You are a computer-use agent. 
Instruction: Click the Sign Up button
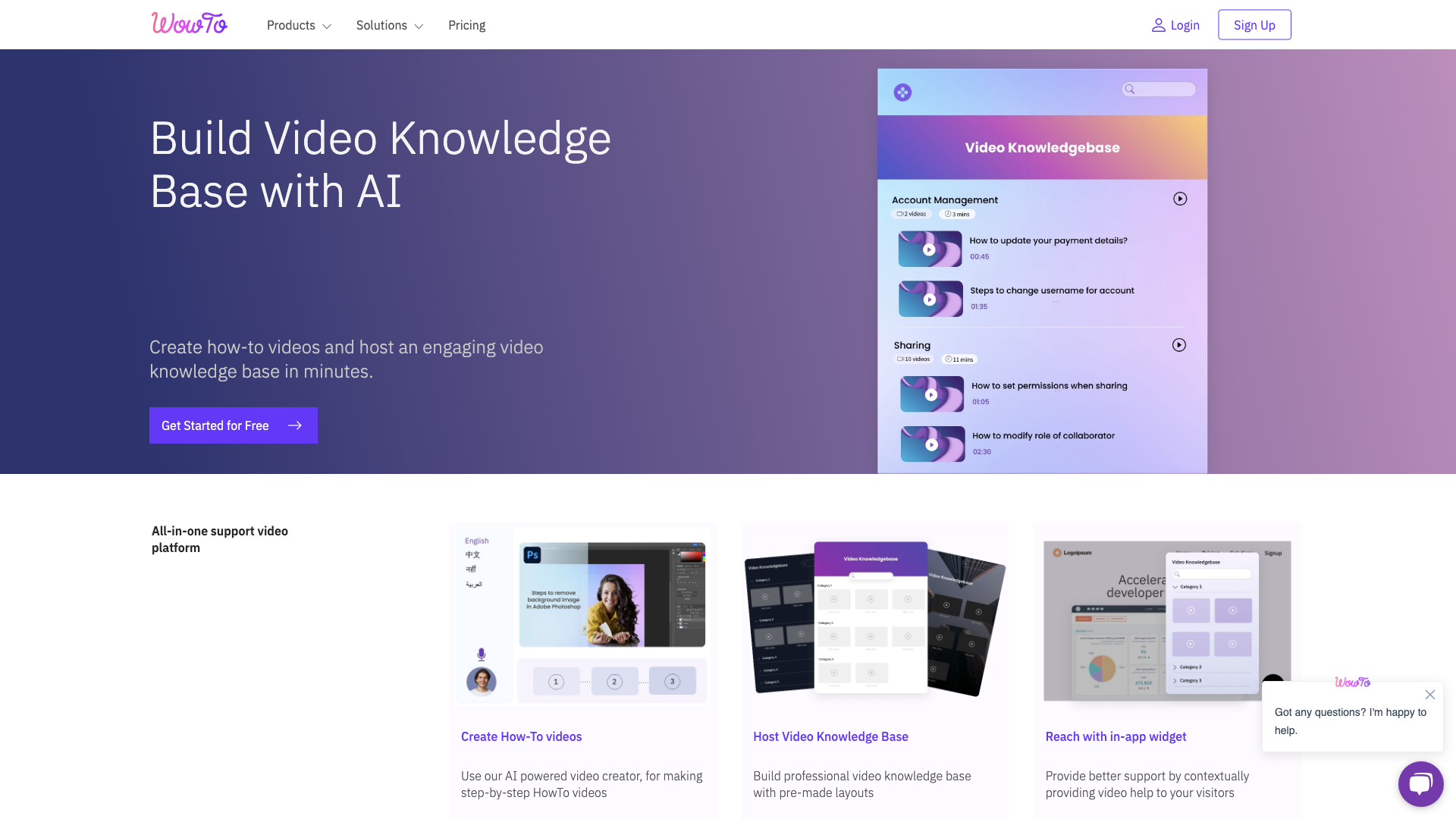click(x=1254, y=24)
